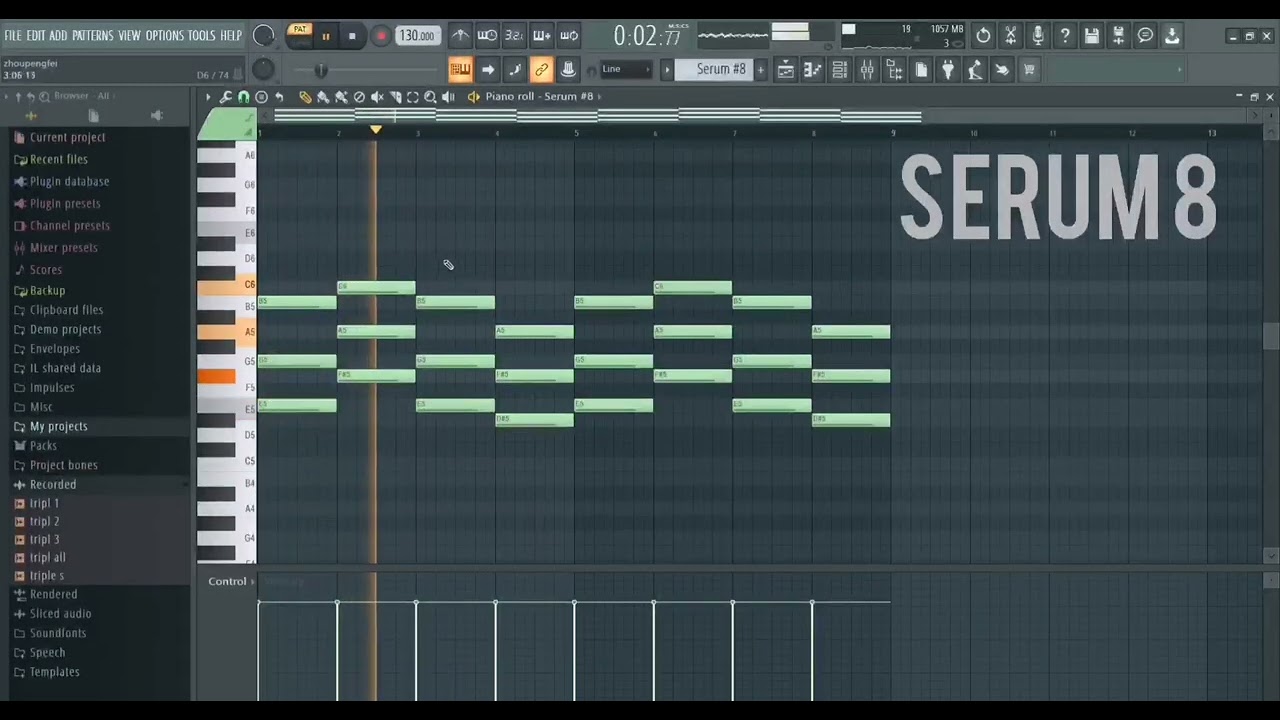Open Browser - All view selector
Screen dimensions: 1280x720
[82, 96]
